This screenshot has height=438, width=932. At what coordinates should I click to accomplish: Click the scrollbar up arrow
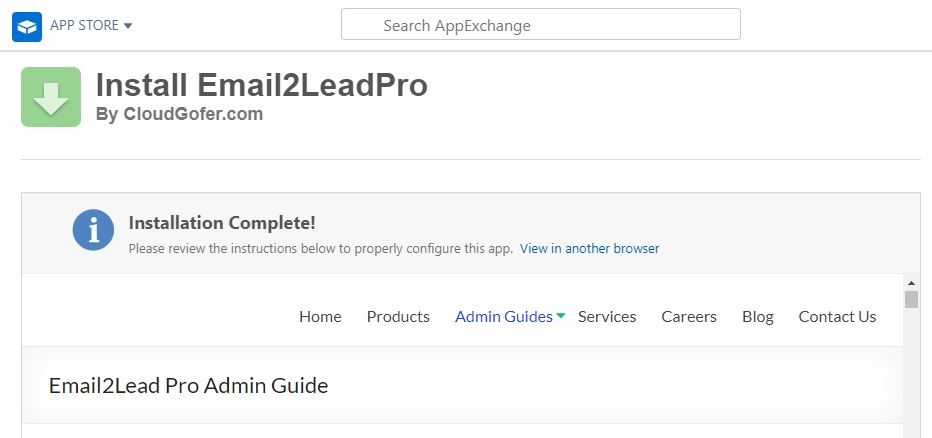(x=911, y=283)
